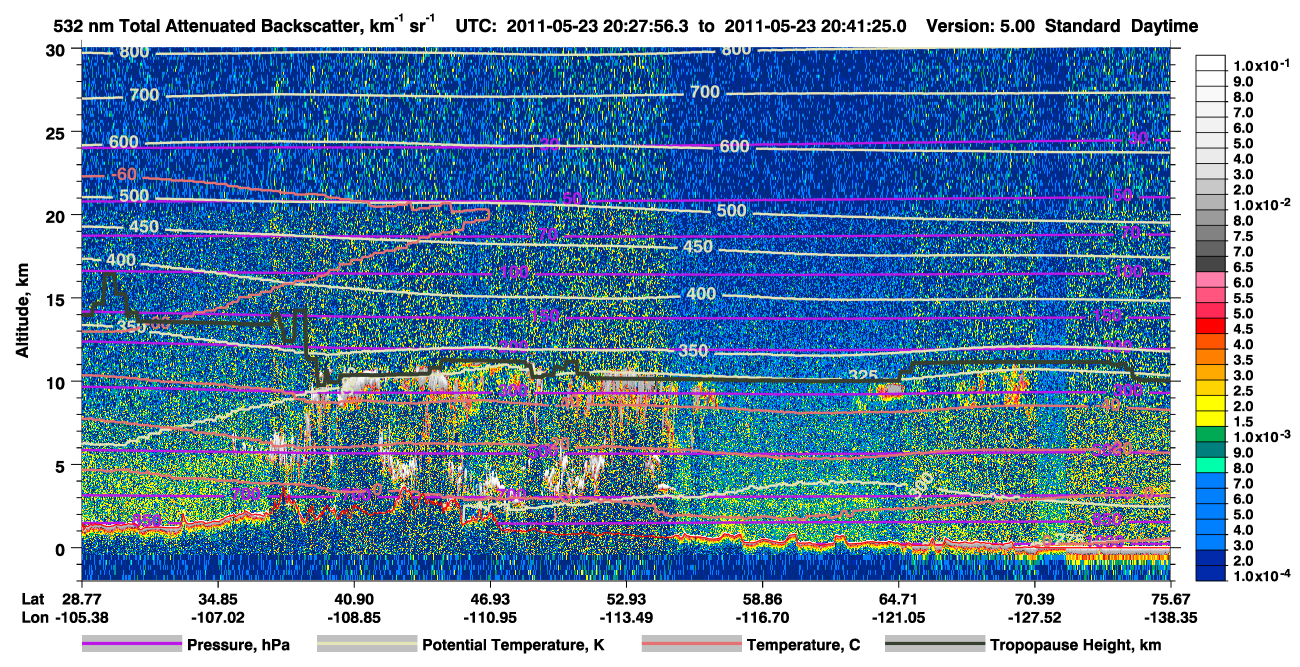Click the latitude value 40.90
1300x667 pixels.
(354, 599)
